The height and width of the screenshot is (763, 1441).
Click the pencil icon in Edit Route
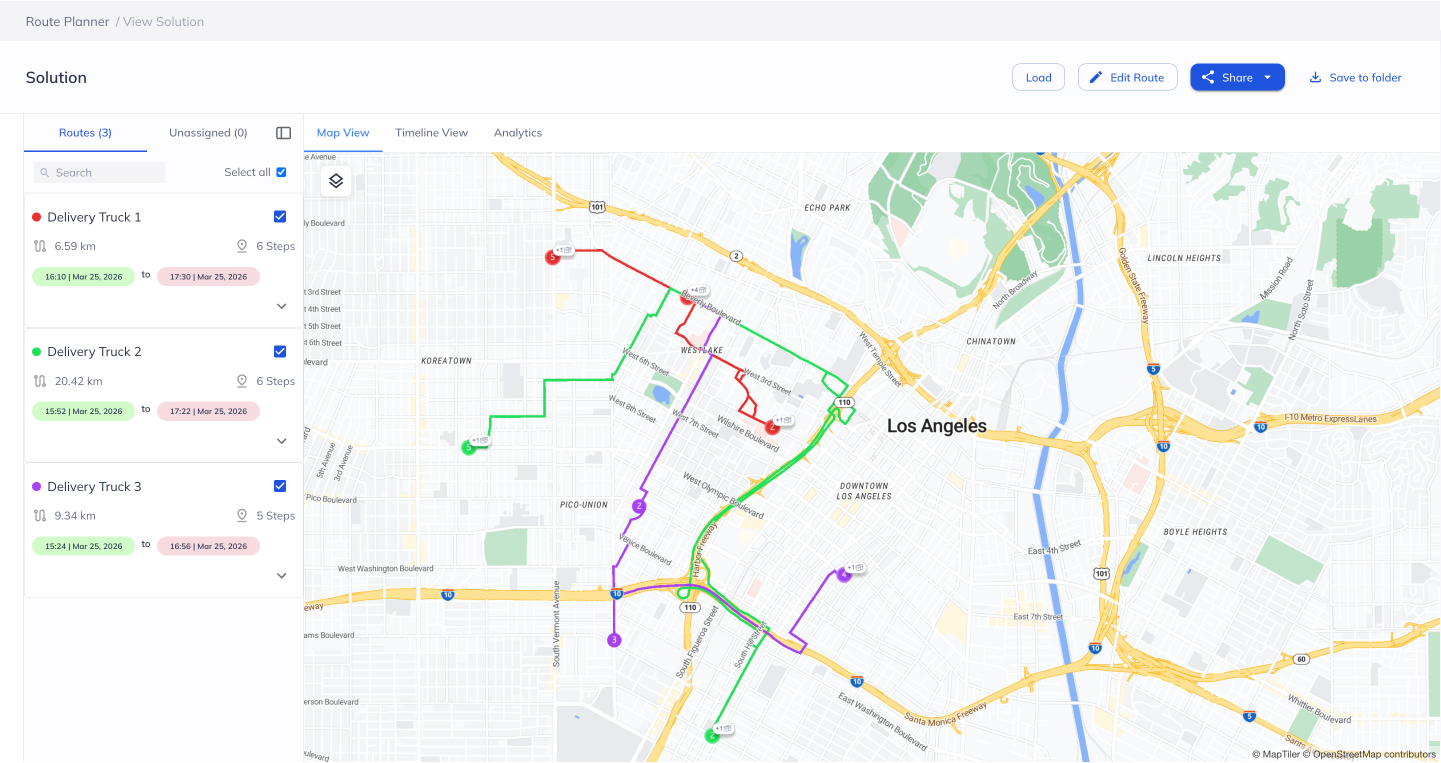1096,77
